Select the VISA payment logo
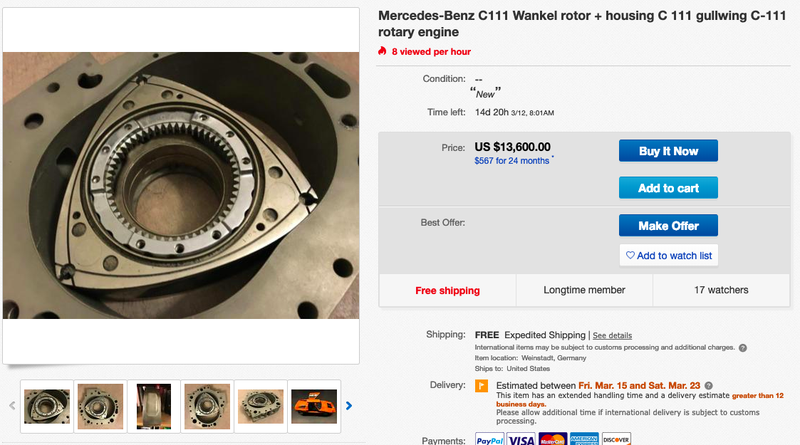Viewport: 800px width, 445px height. point(521,439)
